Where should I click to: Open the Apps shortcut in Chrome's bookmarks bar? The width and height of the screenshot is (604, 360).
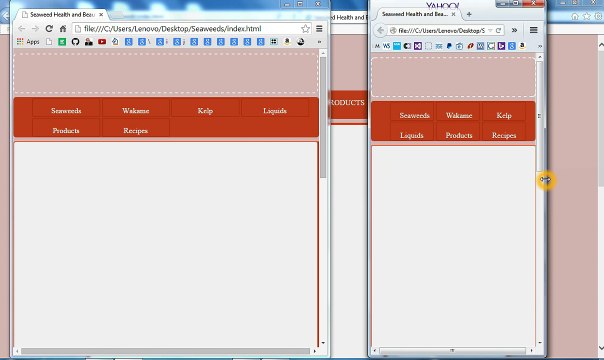pos(28,42)
